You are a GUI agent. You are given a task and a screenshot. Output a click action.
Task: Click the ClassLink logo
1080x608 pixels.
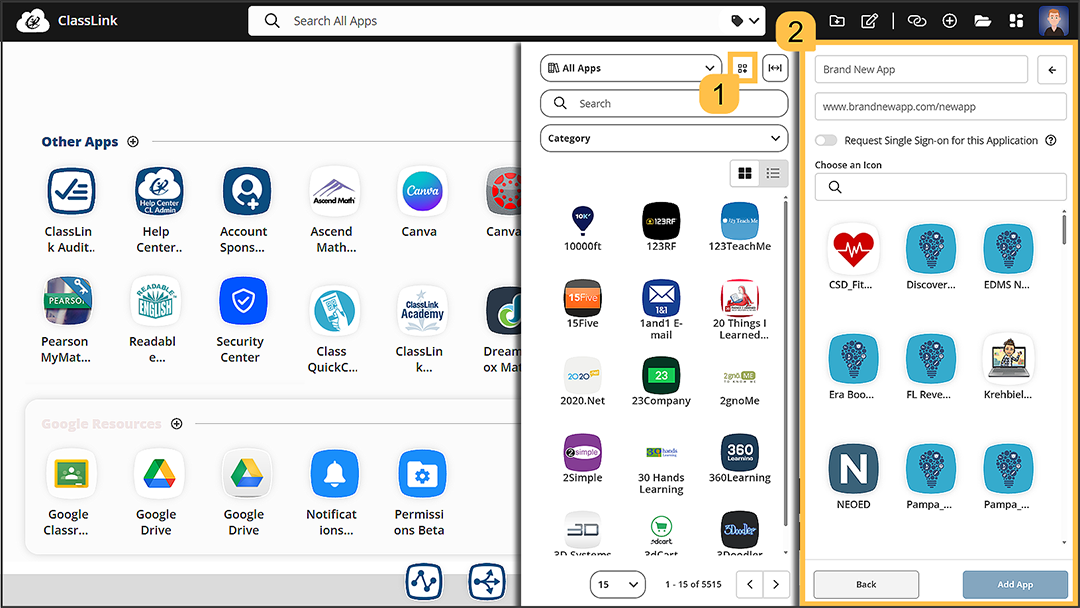click(67, 21)
